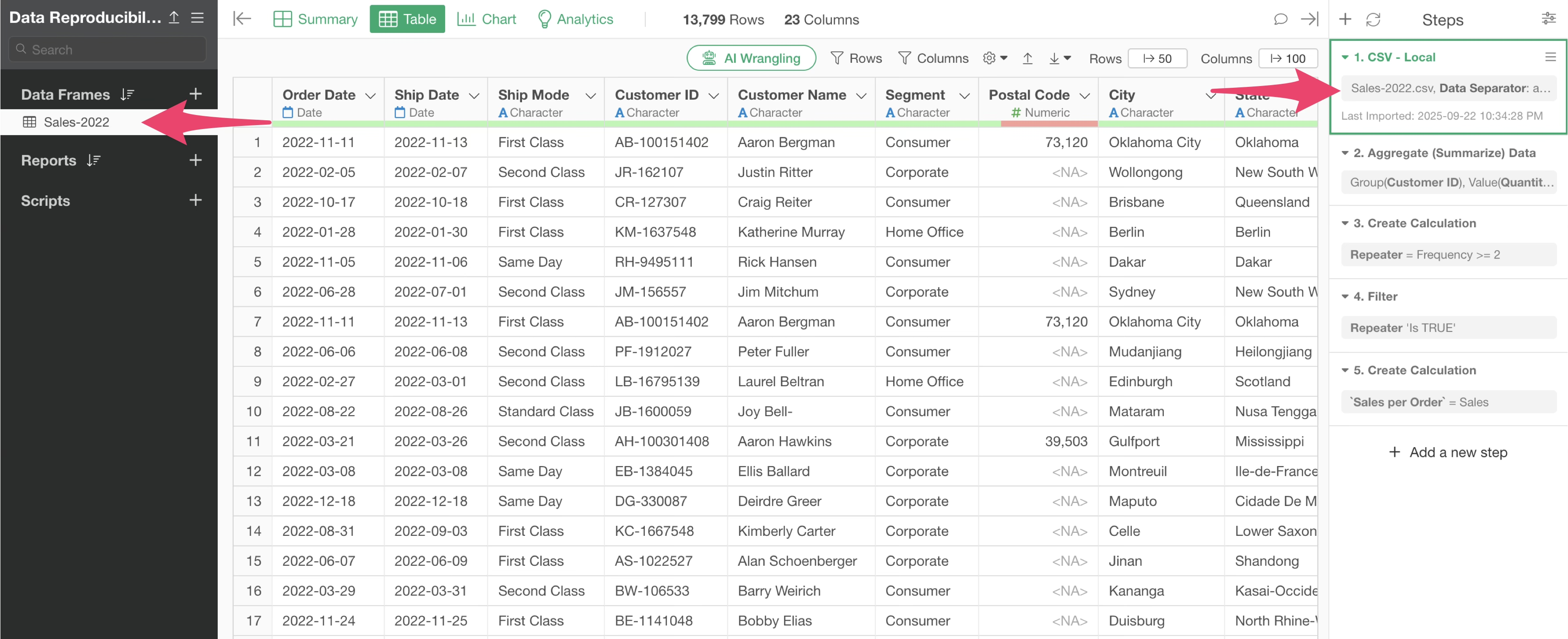
Task: Collapse Aggregate (Summarize) Data step
Action: (1345, 153)
